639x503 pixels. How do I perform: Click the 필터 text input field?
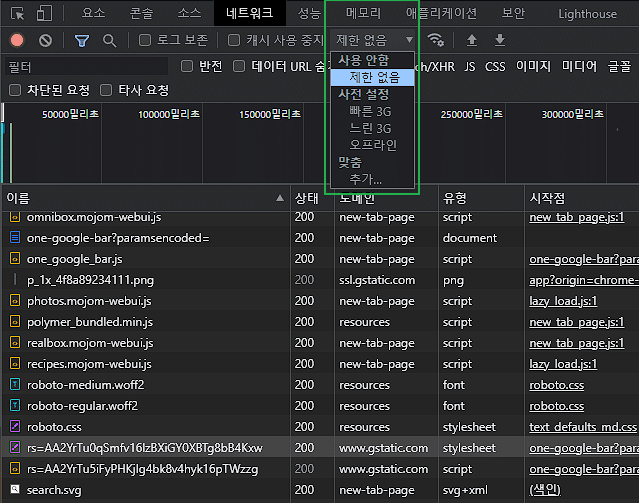tap(86, 66)
